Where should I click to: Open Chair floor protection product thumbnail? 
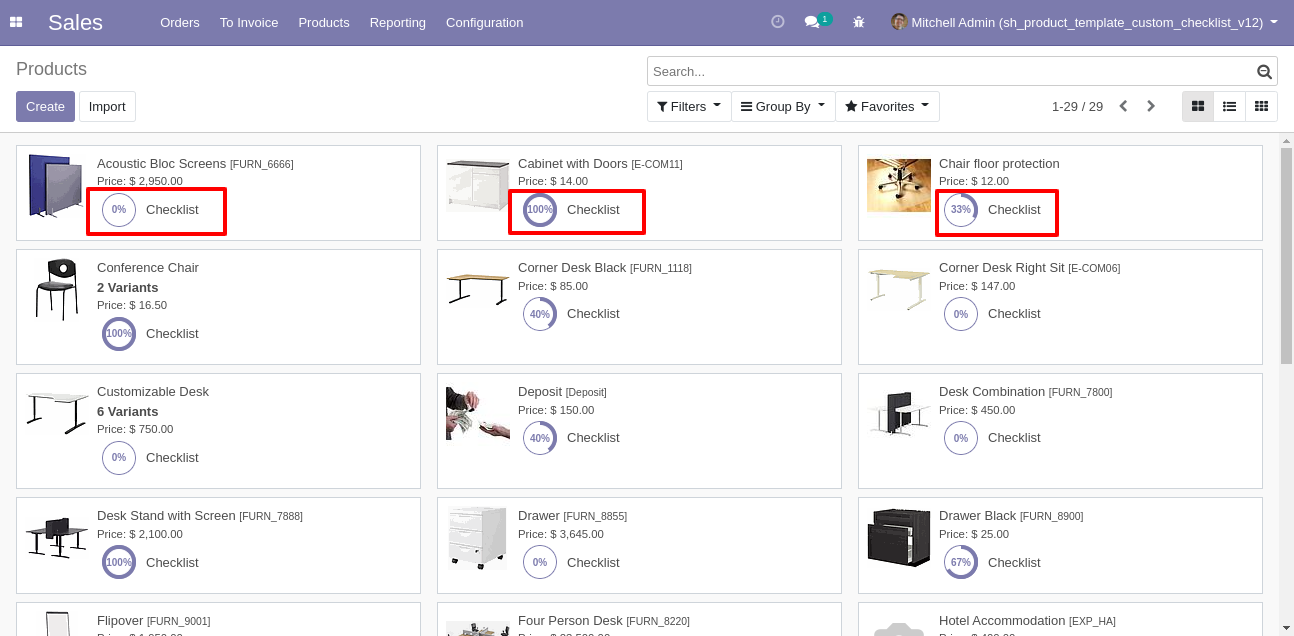pos(899,185)
